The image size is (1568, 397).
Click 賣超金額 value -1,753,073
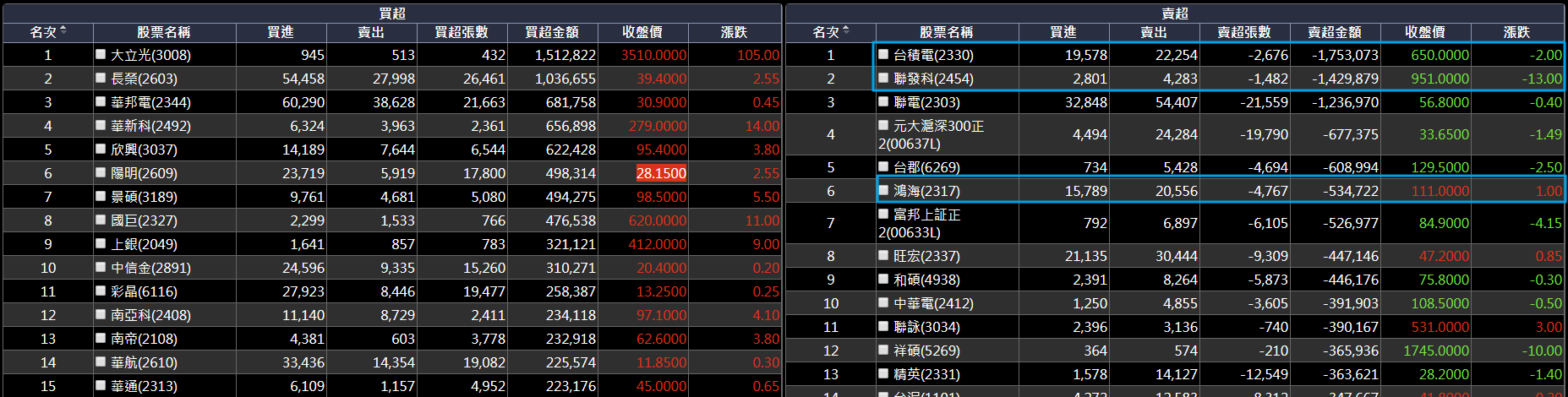point(1345,55)
